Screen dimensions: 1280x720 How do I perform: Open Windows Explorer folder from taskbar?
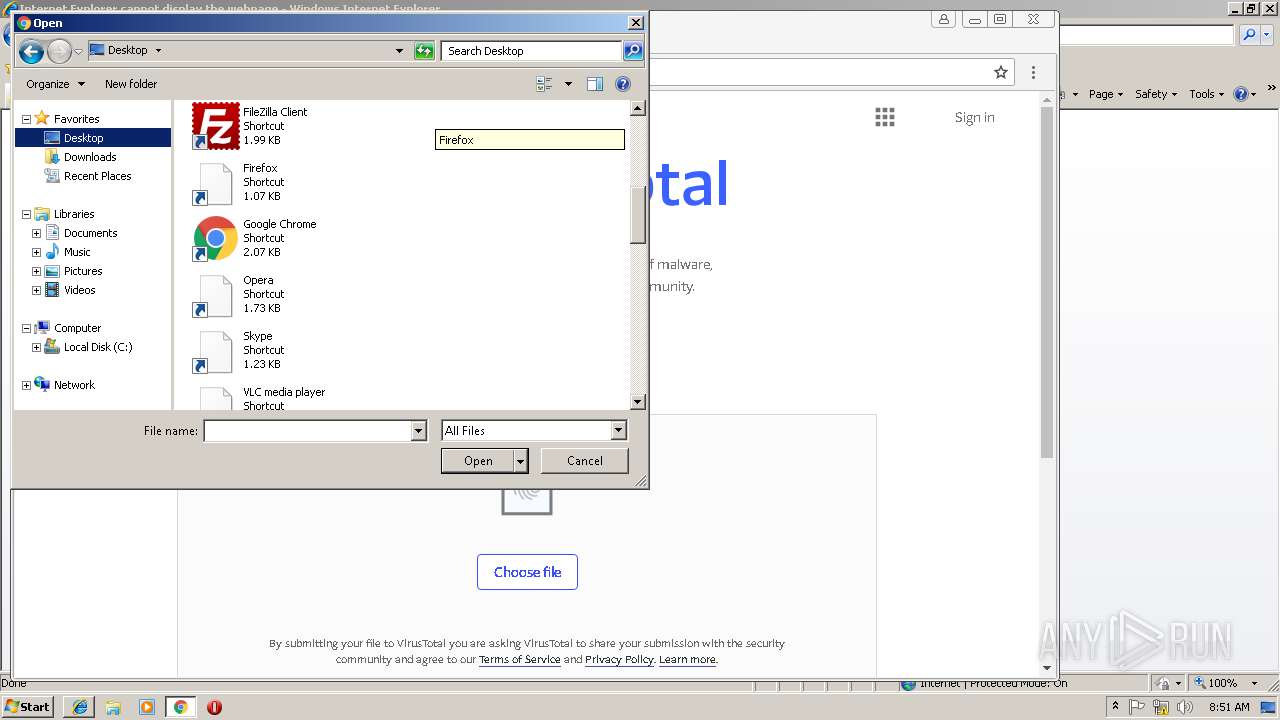pos(113,707)
